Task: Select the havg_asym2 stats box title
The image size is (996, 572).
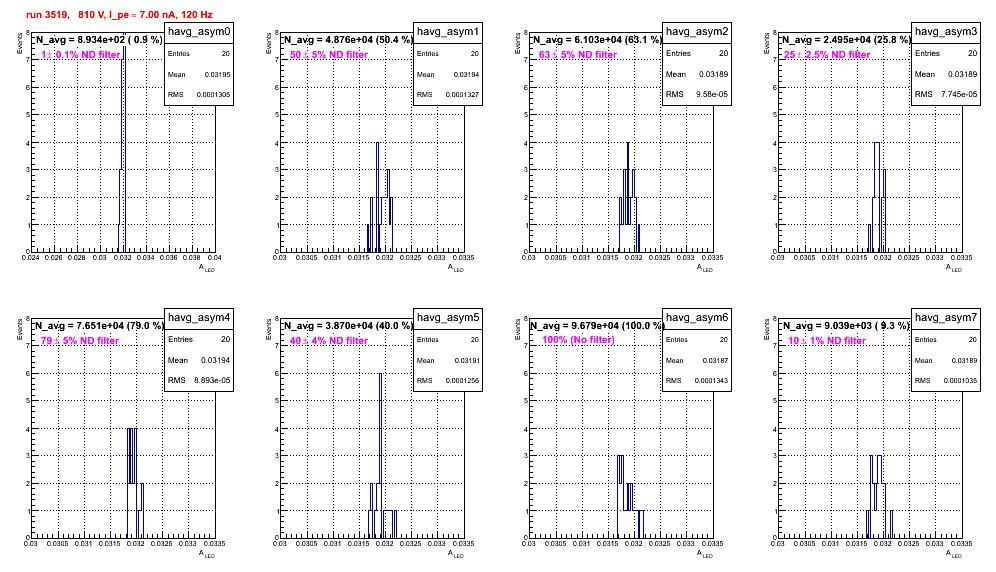Action: (697, 32)
